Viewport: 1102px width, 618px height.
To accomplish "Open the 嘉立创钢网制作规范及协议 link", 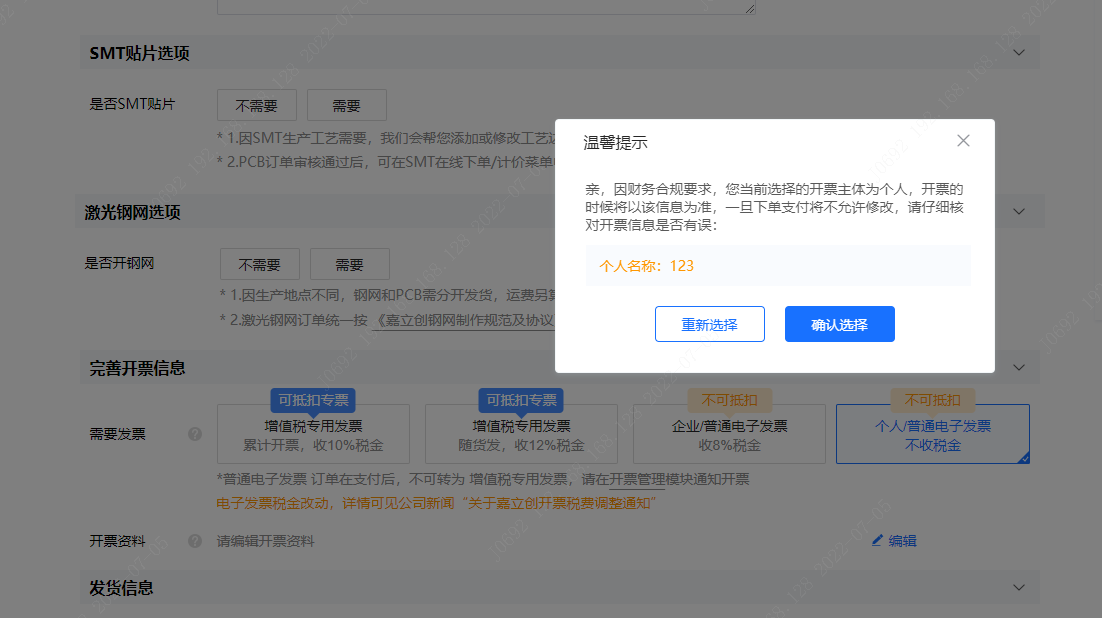I will coord(465,321).
